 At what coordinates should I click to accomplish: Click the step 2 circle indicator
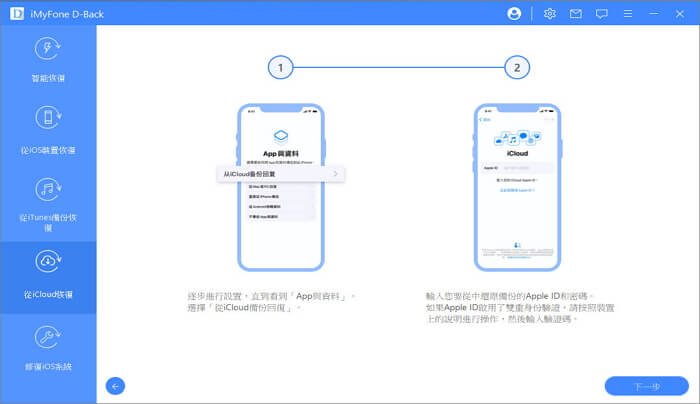[x=516, y=68]
